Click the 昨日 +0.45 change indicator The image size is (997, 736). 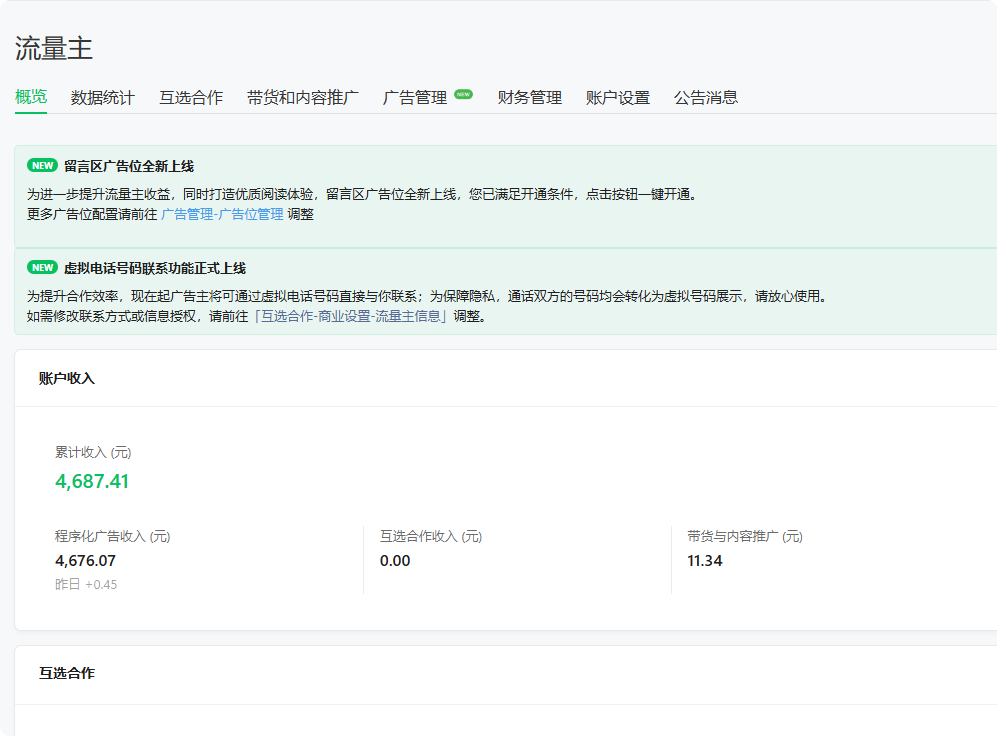(x=86, y=584)
